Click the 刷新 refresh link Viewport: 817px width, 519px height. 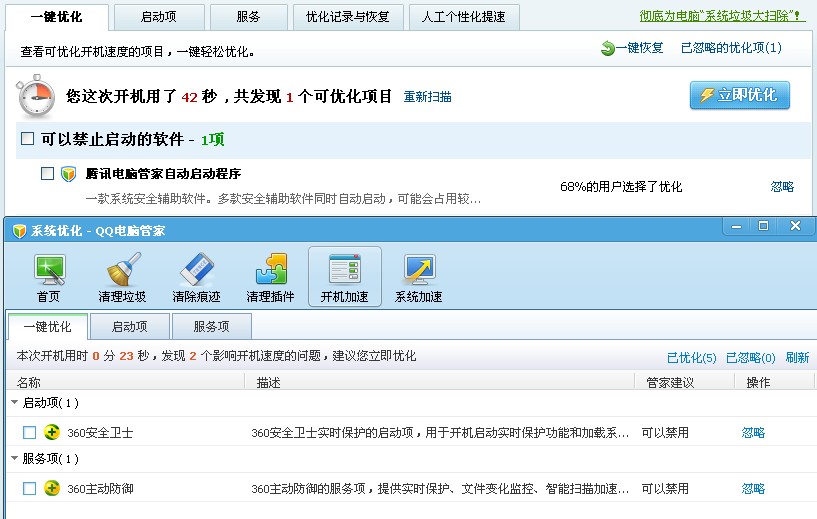[797, 358]
